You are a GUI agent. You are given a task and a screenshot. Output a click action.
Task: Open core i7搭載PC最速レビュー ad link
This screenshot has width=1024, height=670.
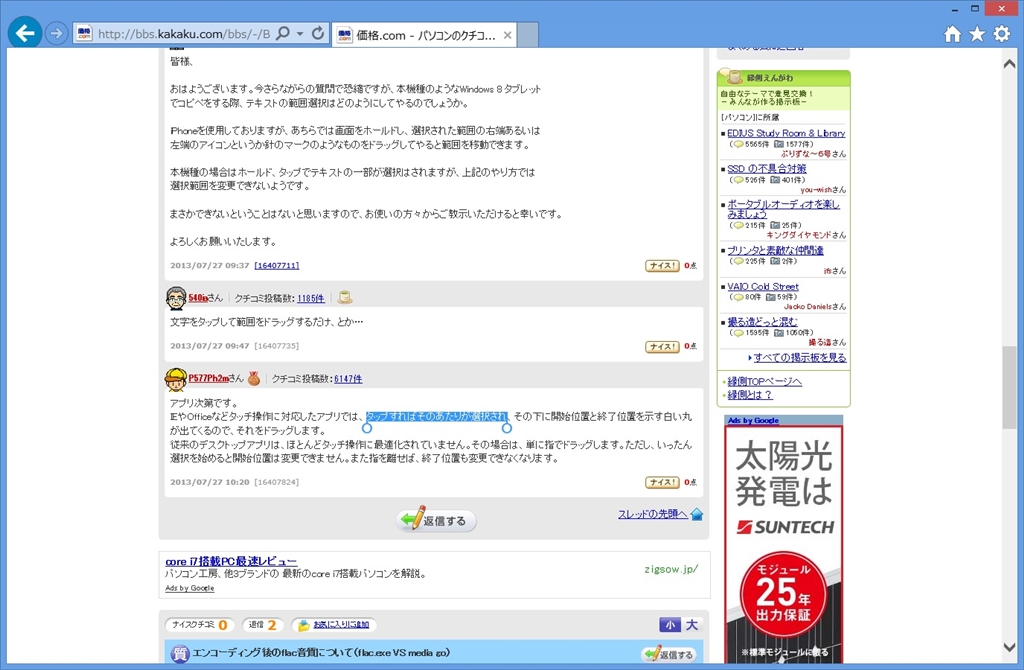[x=231, y=562]
